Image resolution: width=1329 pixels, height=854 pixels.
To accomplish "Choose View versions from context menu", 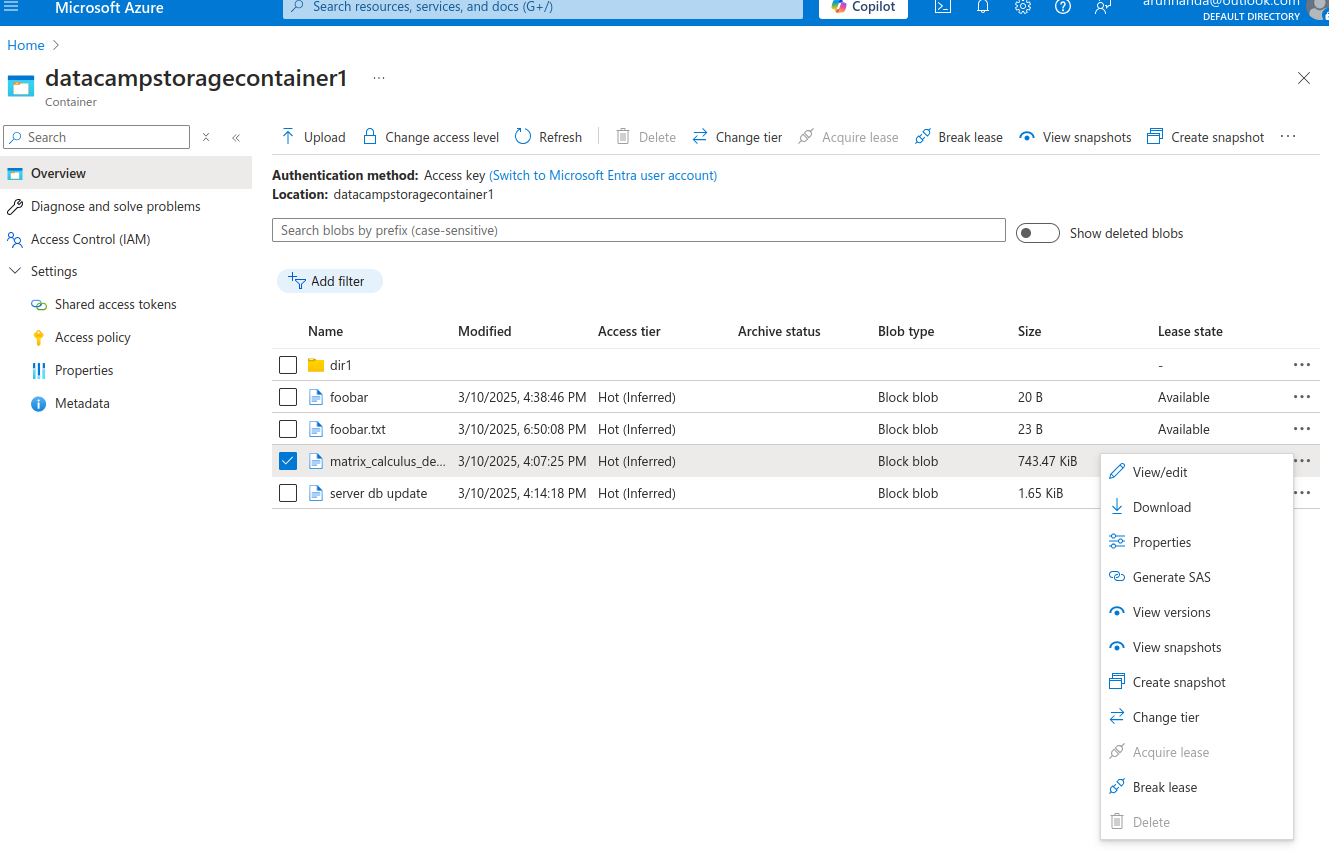I will [1197, 612].
